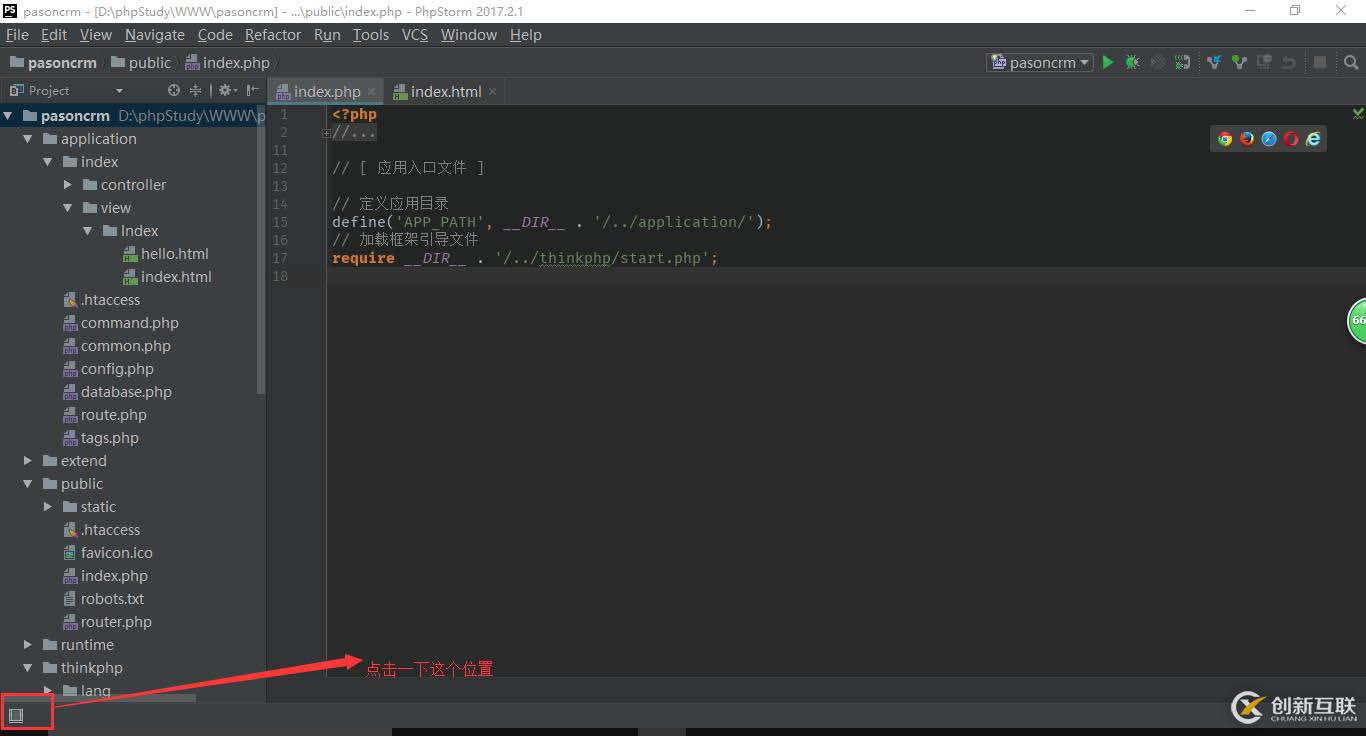Click pasoncrm in the navigation breadcrumb
This screenshot has height=736, width=1366.
click(53, 62)
